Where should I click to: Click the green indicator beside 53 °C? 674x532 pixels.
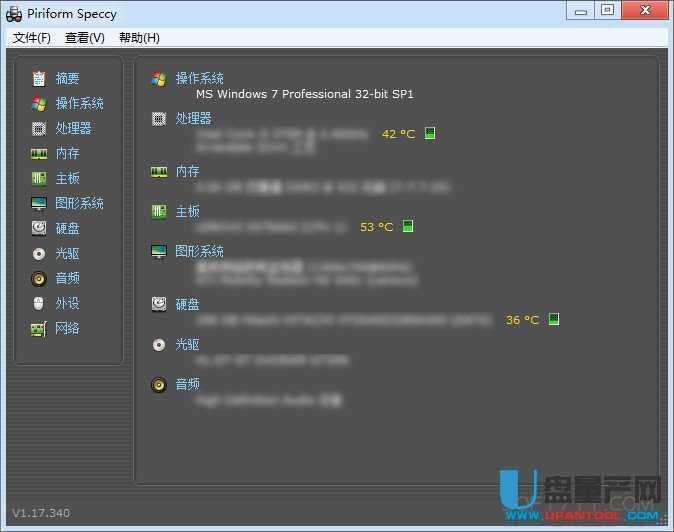(x=408, y=226)
